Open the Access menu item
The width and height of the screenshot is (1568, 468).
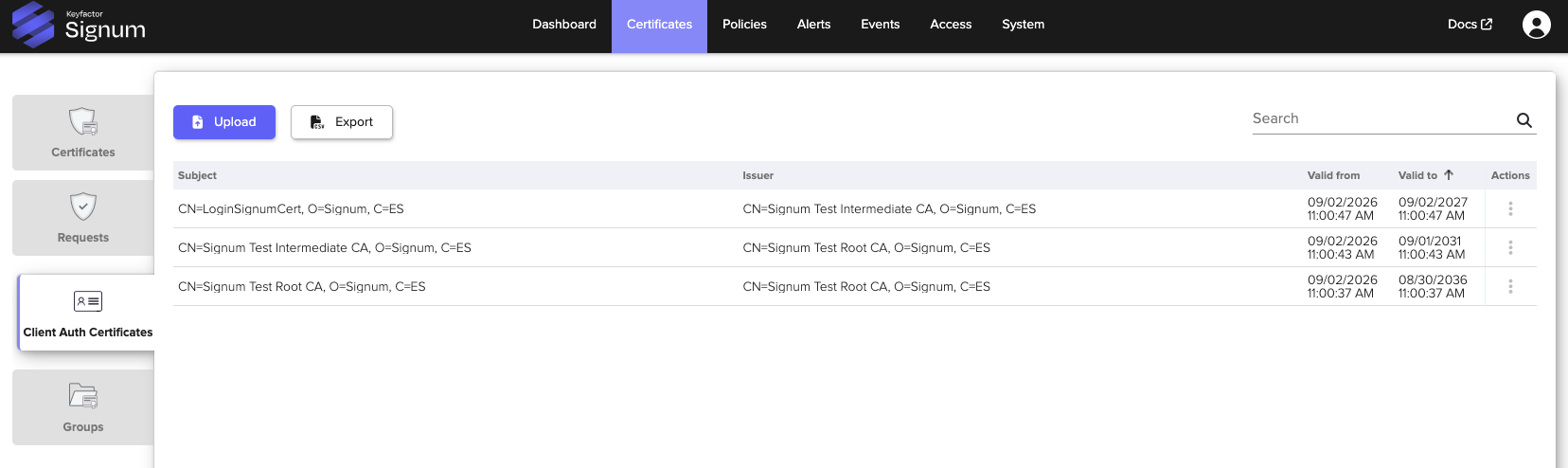pyautogui.click(x=951, y=25)
